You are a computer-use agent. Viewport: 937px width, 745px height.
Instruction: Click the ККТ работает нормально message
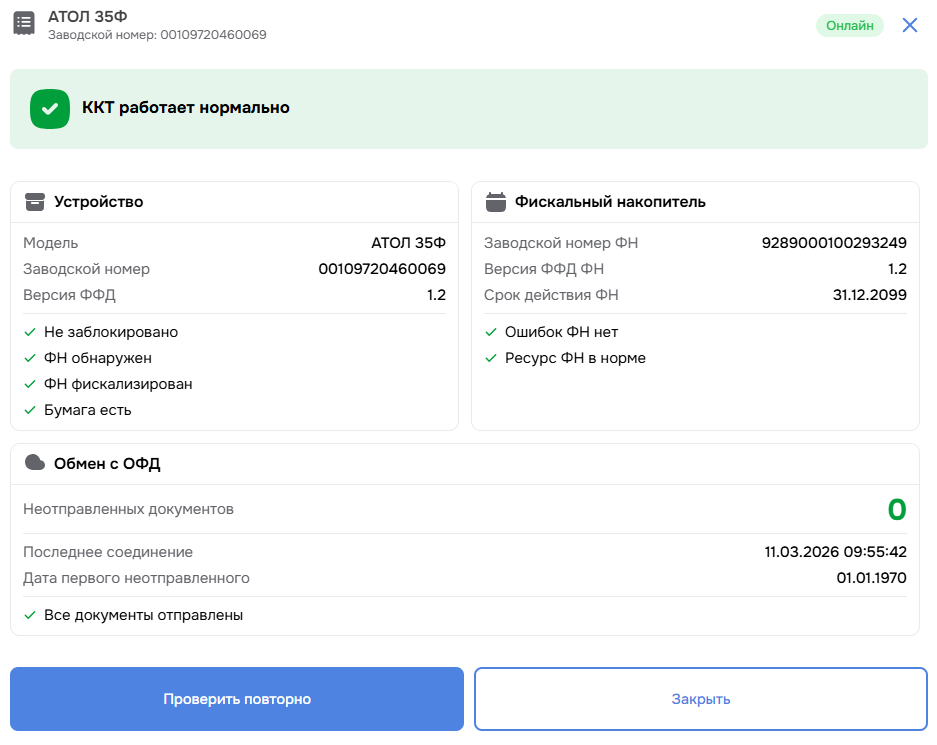(x=186, y=108)
